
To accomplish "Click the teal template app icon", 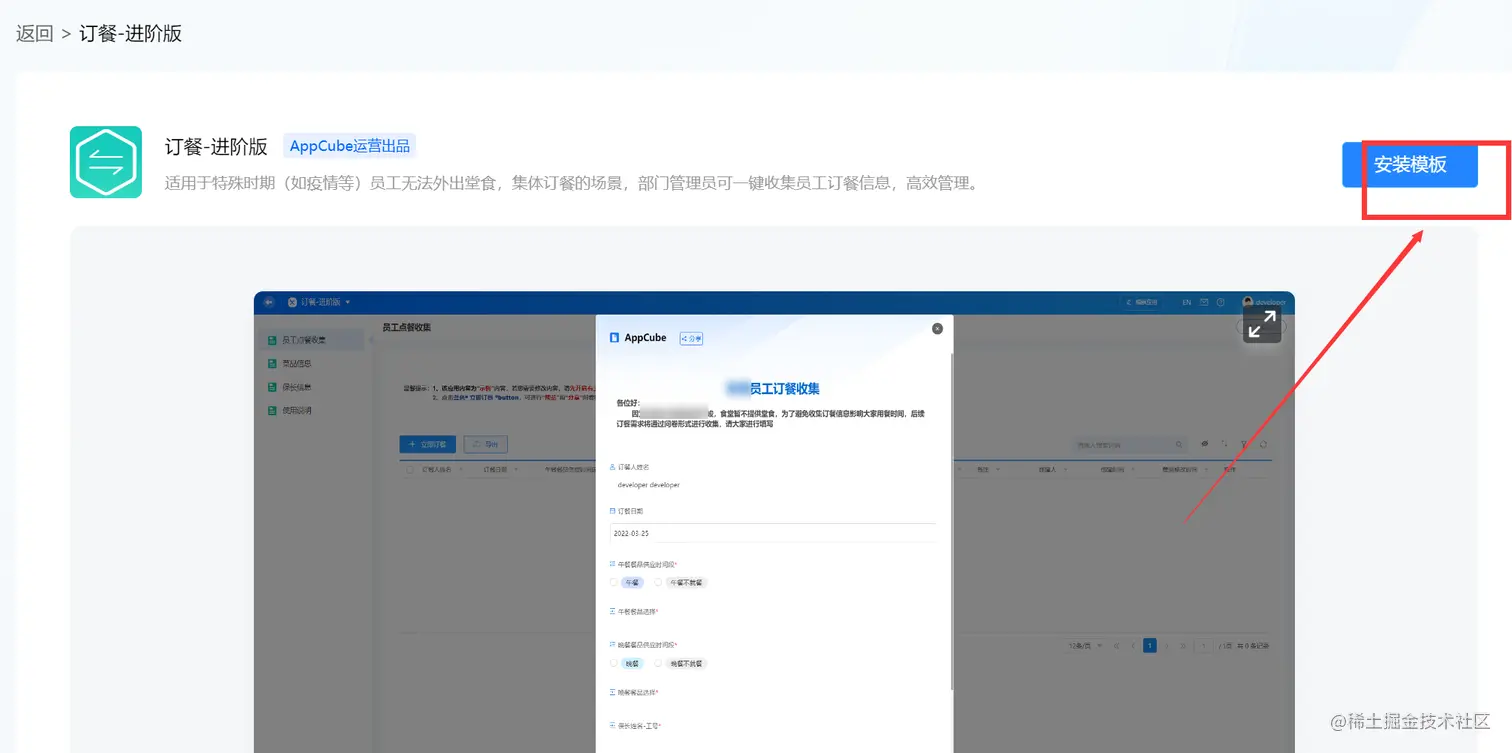I will (x=106, y=162).
